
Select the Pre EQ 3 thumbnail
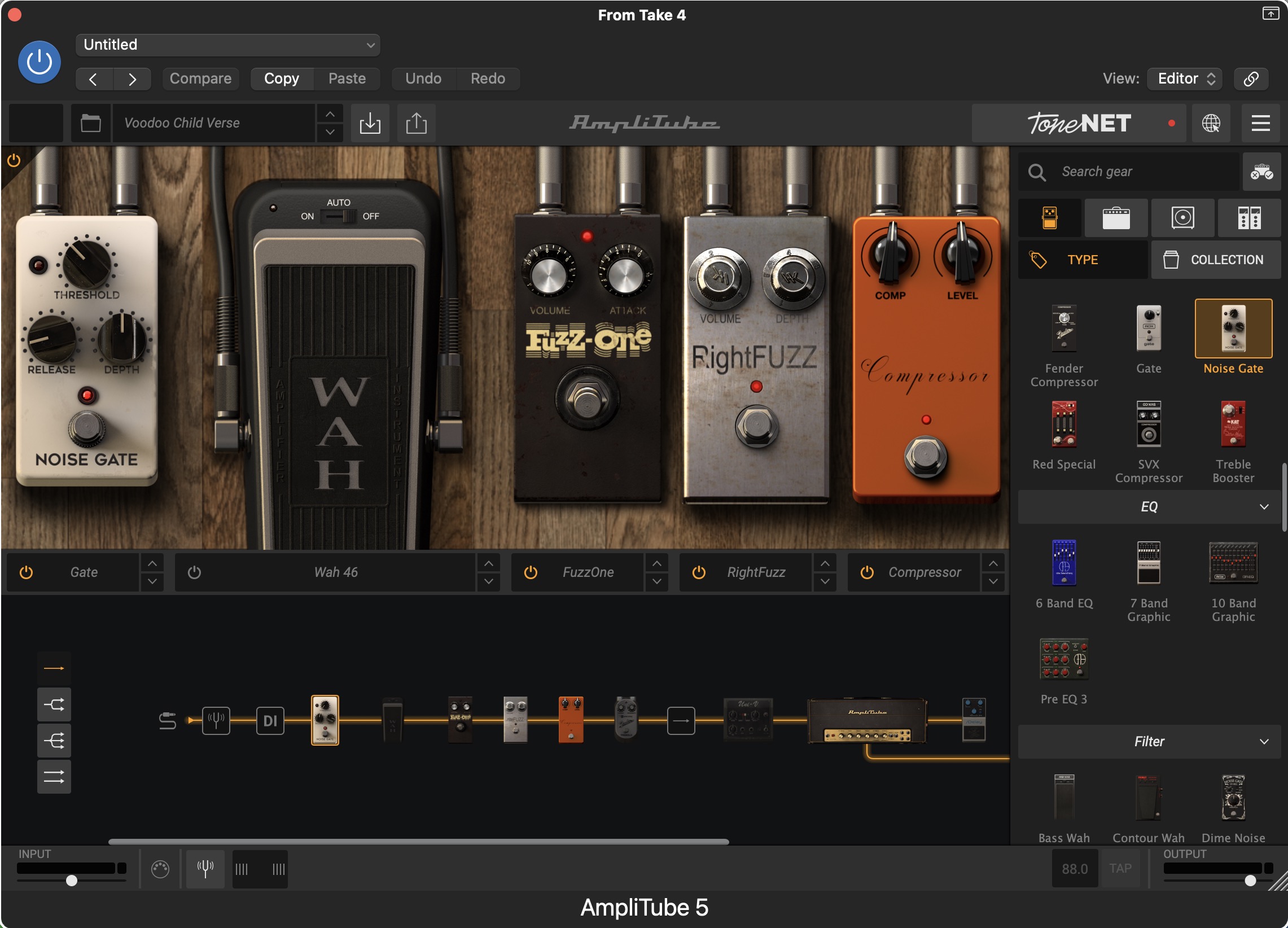click(x=1064, y=659)
